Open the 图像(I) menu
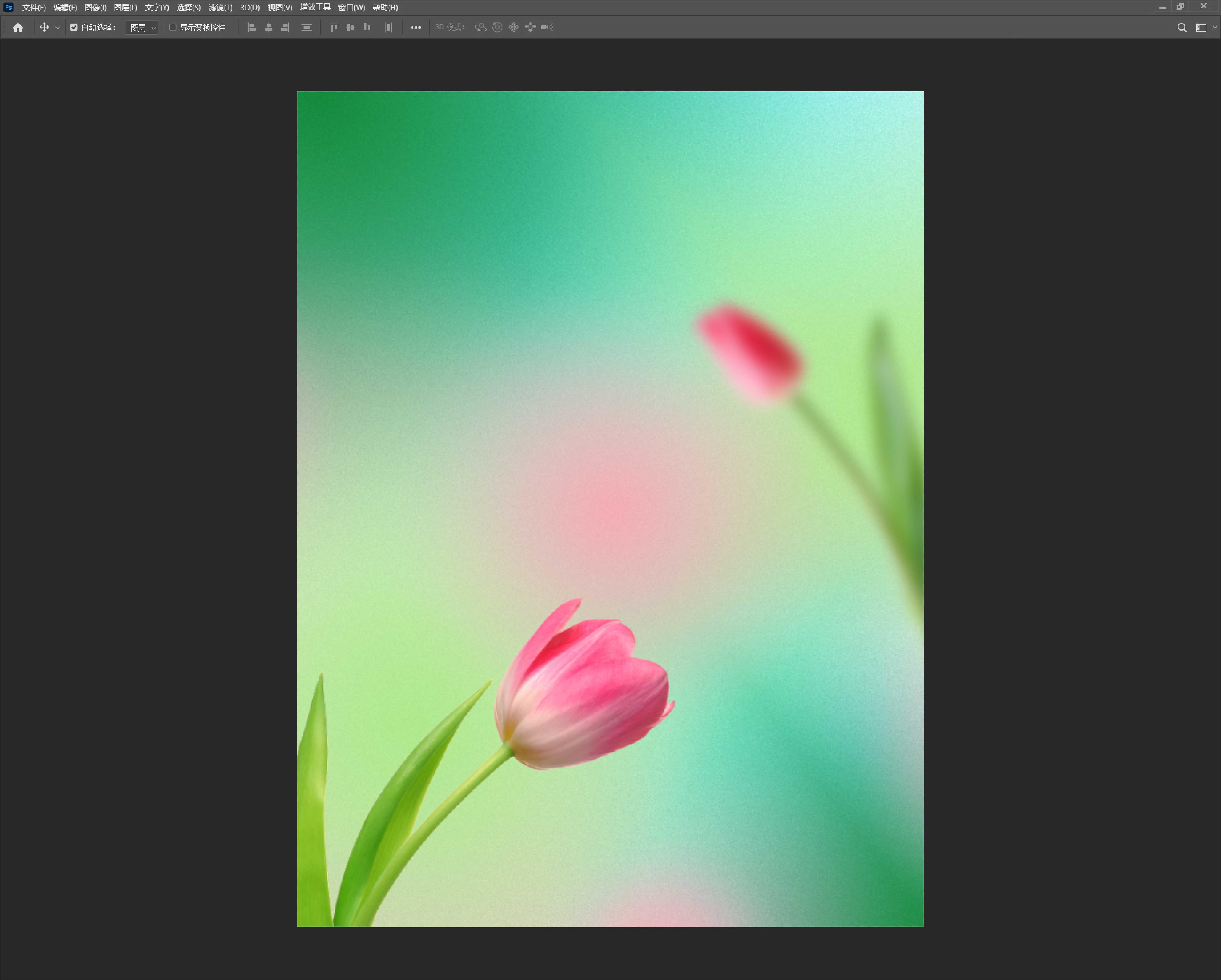 click(x=95, y=7)
